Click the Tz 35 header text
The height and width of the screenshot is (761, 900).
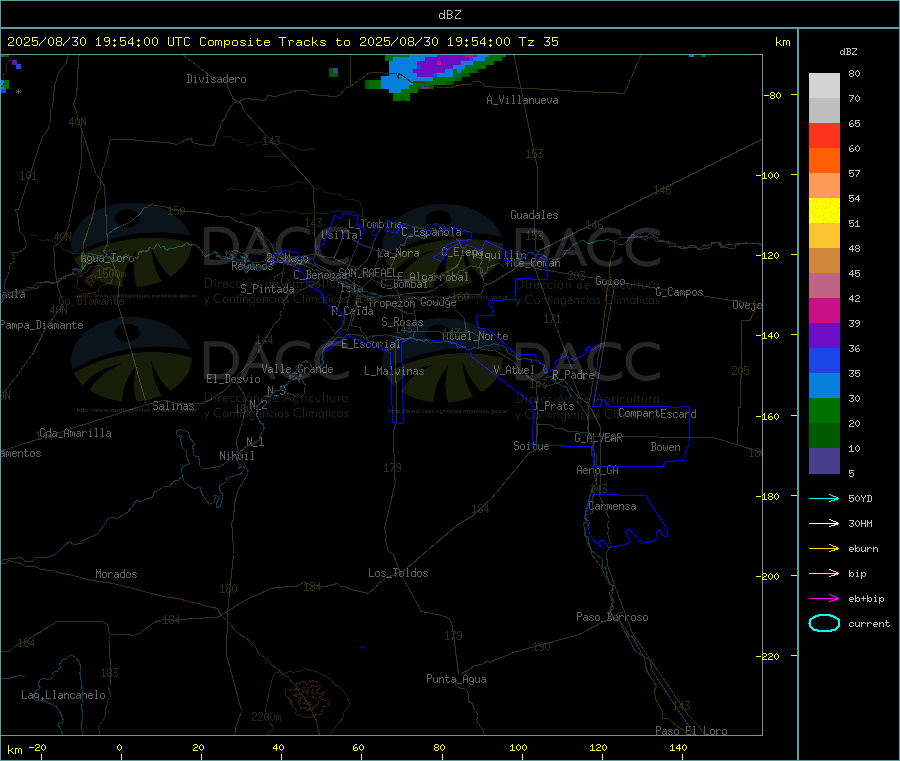(539, 42)
